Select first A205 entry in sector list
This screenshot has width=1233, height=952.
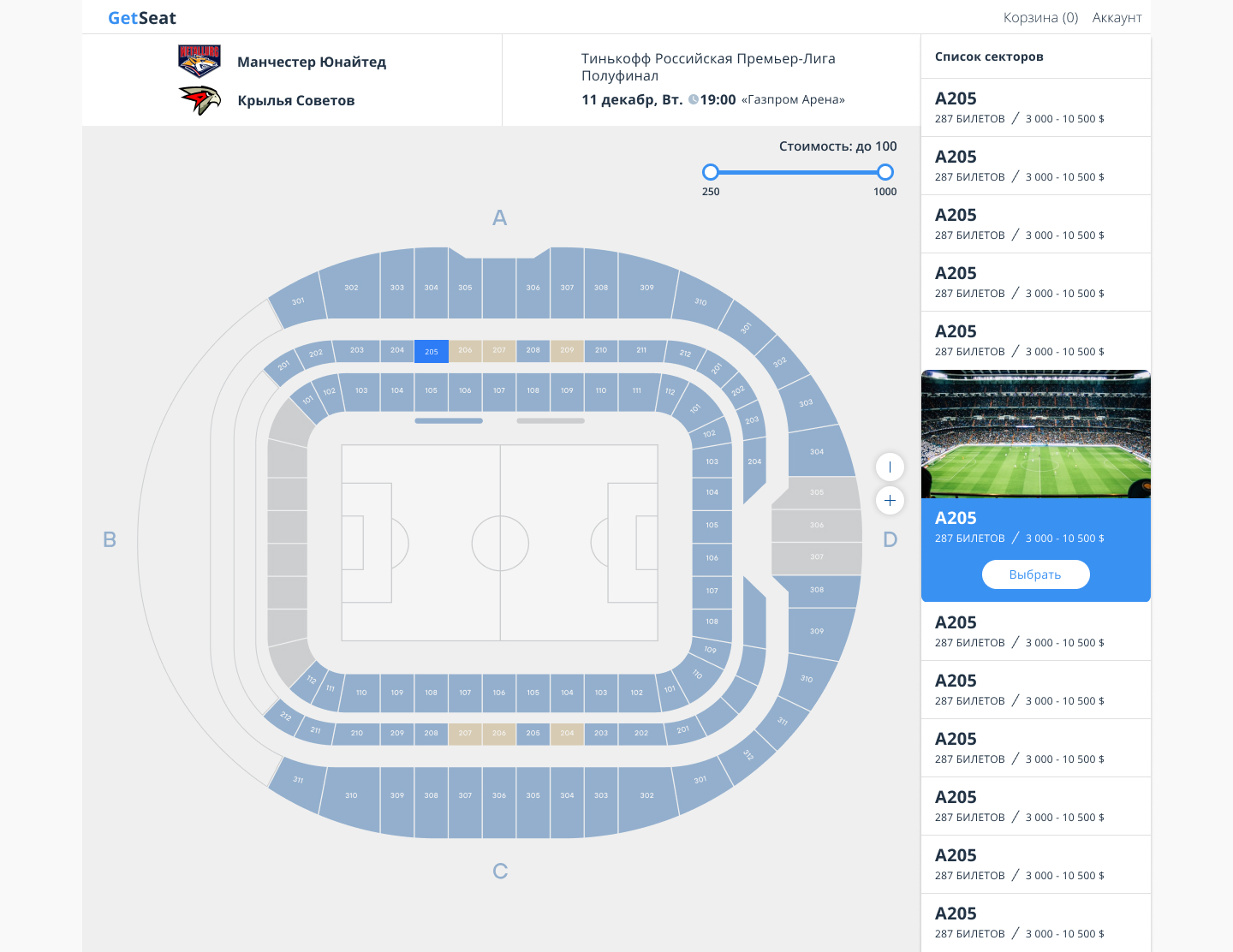[x=1036, y=108]
